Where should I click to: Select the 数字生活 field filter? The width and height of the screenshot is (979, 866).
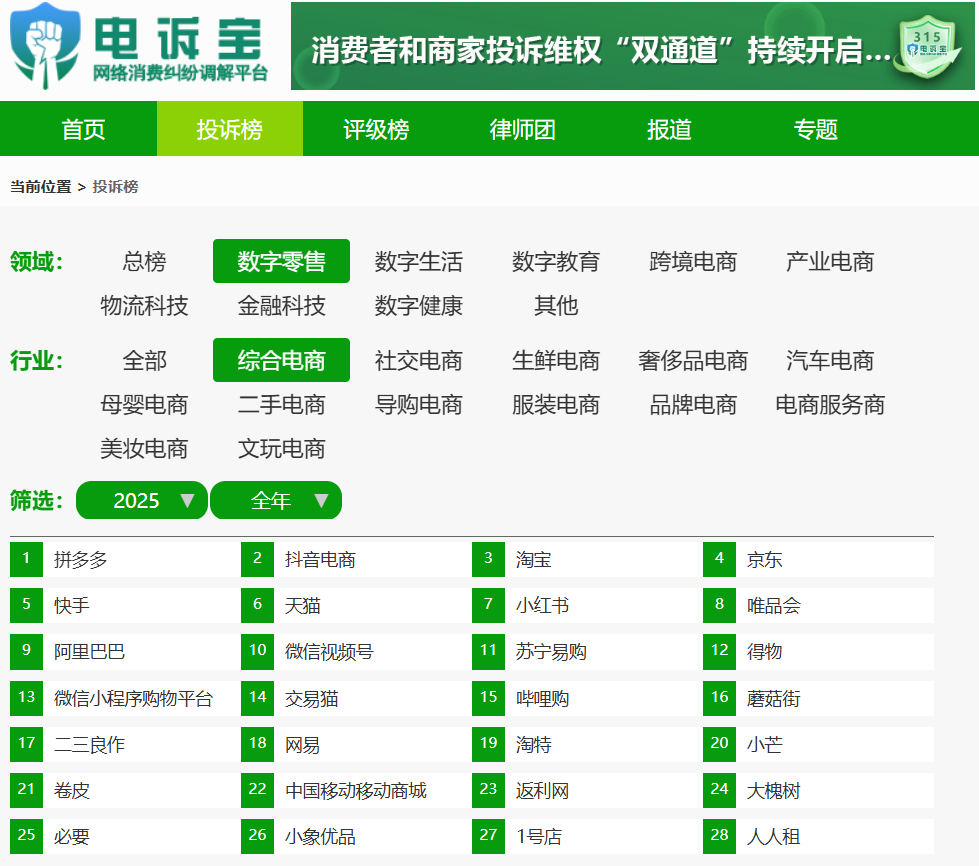[417, 261]
